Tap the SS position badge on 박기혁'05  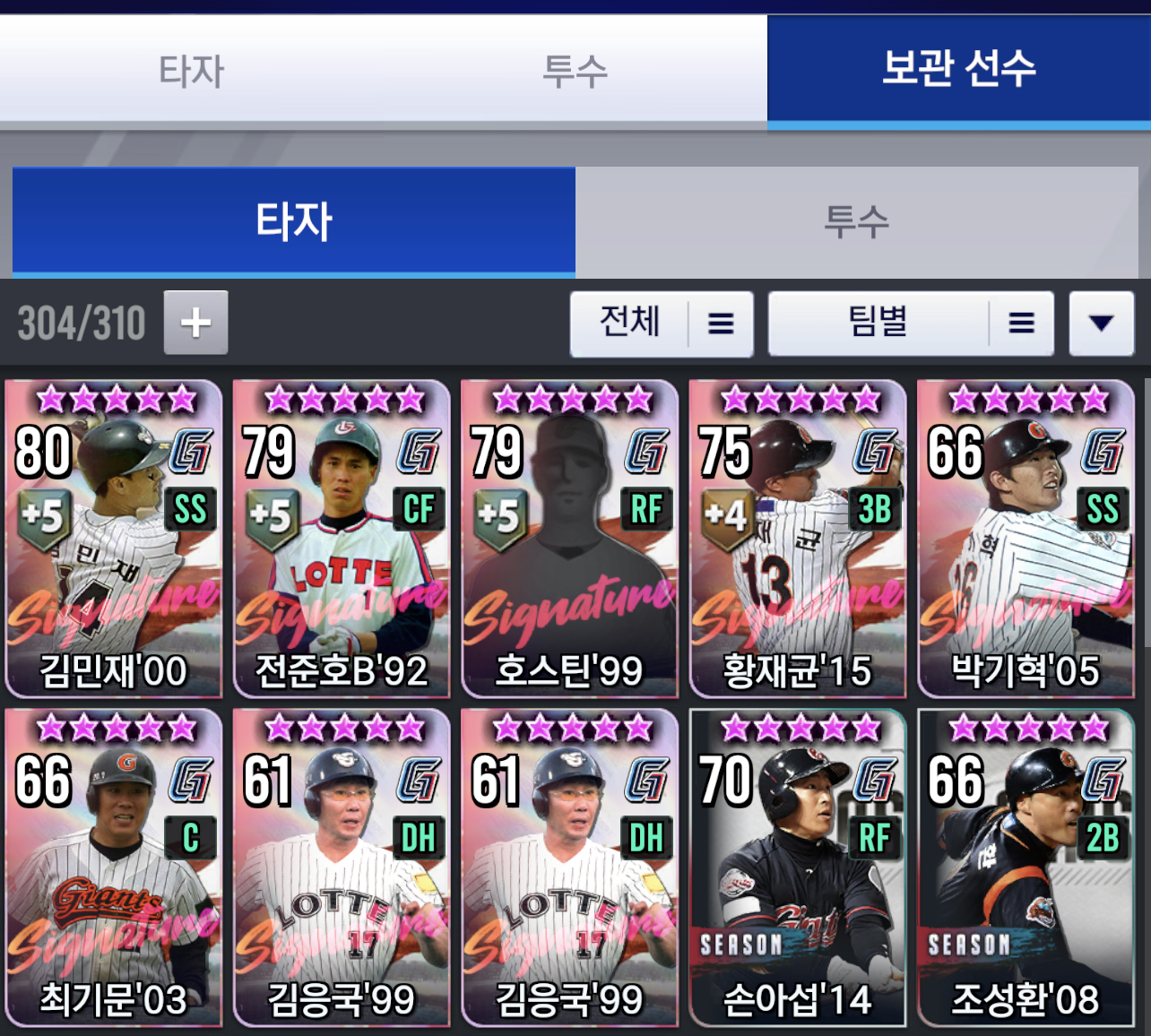pos(1102,510)
